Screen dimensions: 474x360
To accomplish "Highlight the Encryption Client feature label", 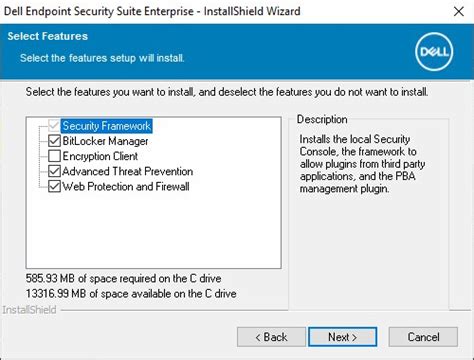I will click(x=100, y=156).
